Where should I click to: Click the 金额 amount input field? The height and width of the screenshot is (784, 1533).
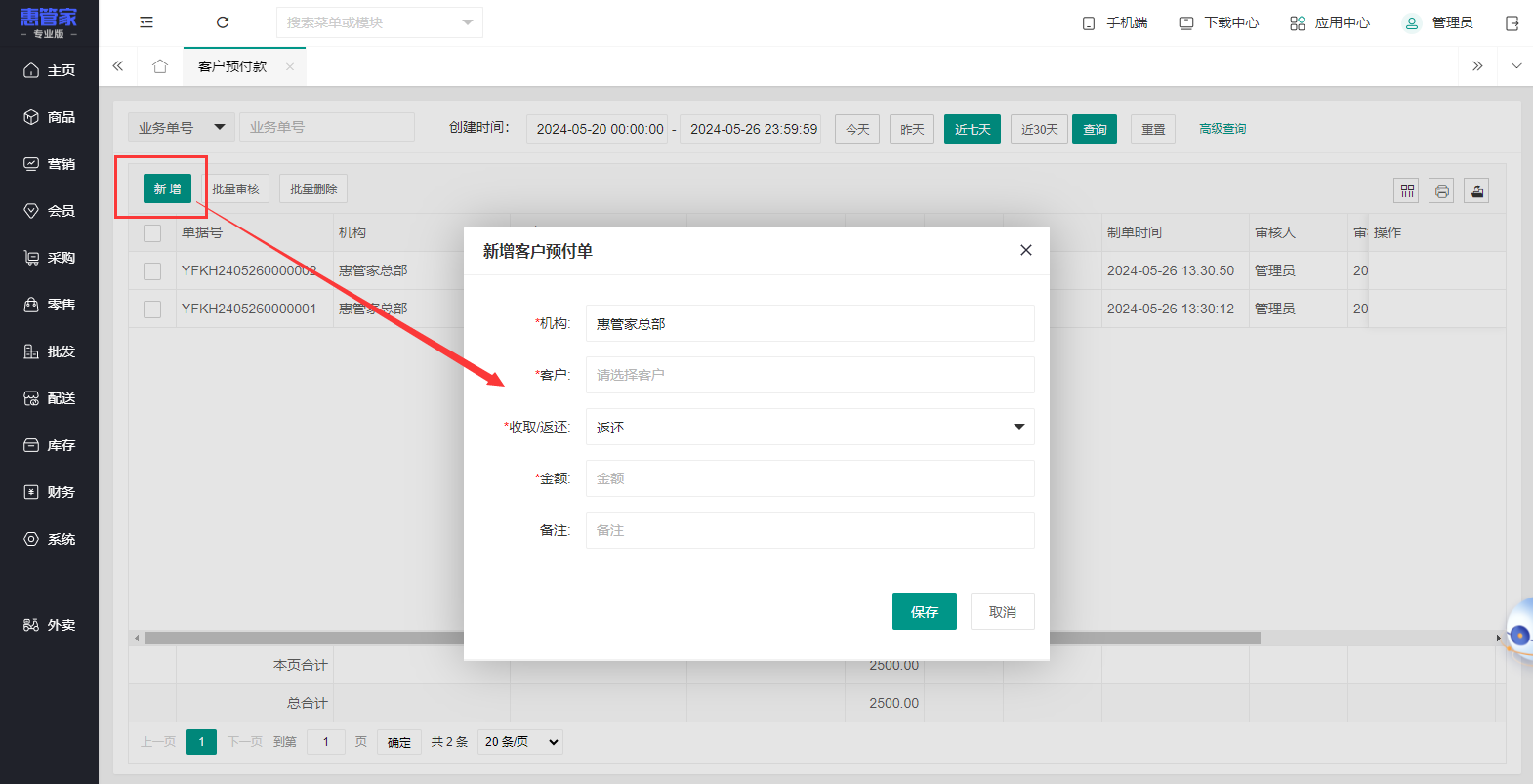point(810,478)
